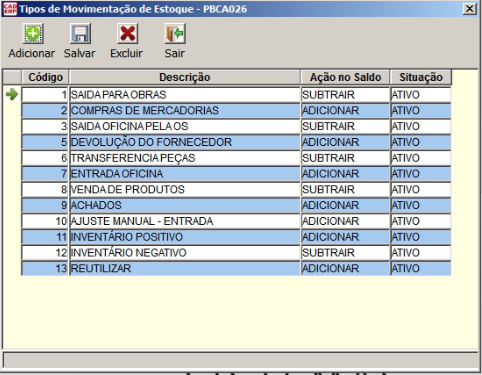The image size is (482, 375).
Task: Sort by the Descrição column header
Action: pyautogui.click(x=185, y=77)
